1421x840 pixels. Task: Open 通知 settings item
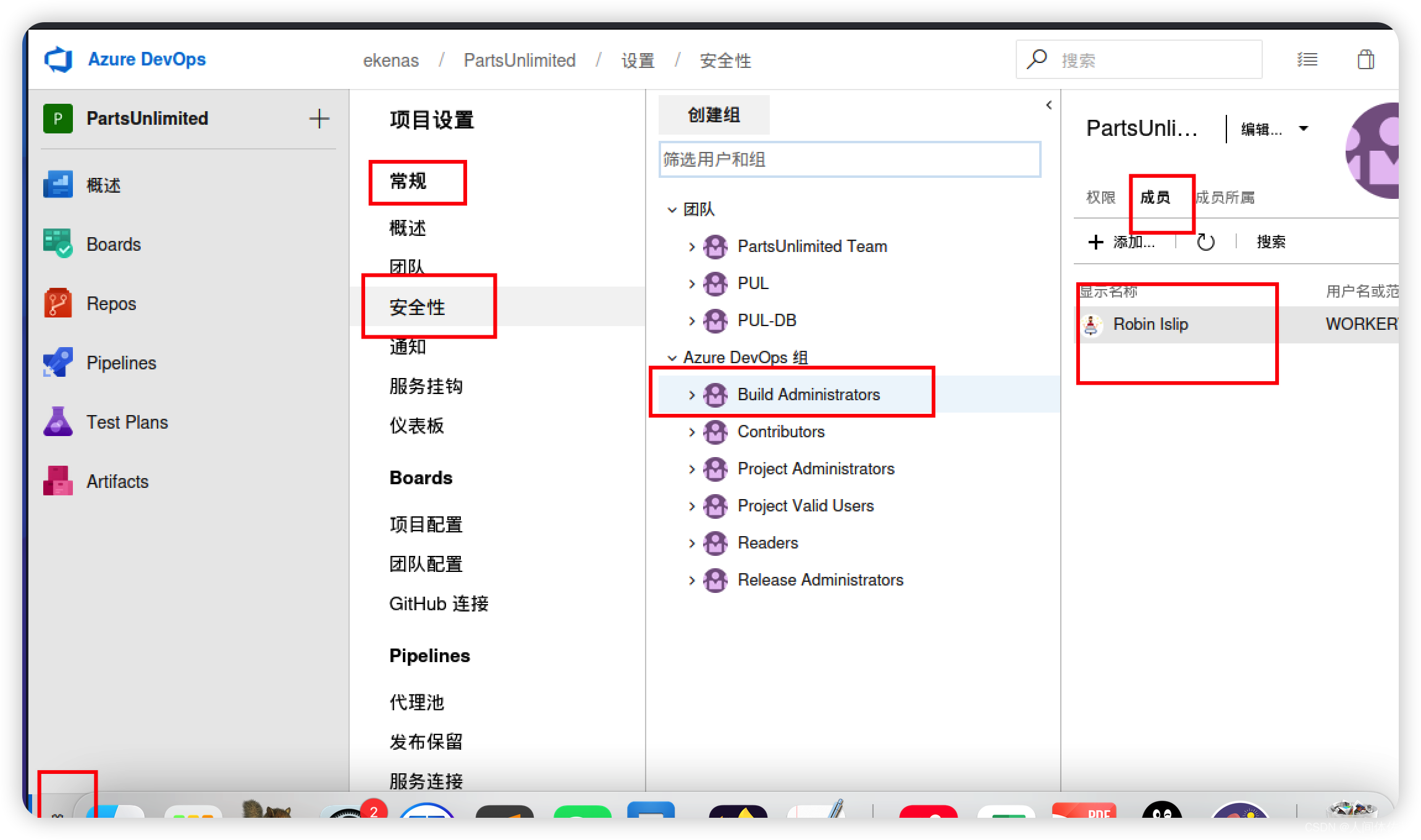click(407, 346)
